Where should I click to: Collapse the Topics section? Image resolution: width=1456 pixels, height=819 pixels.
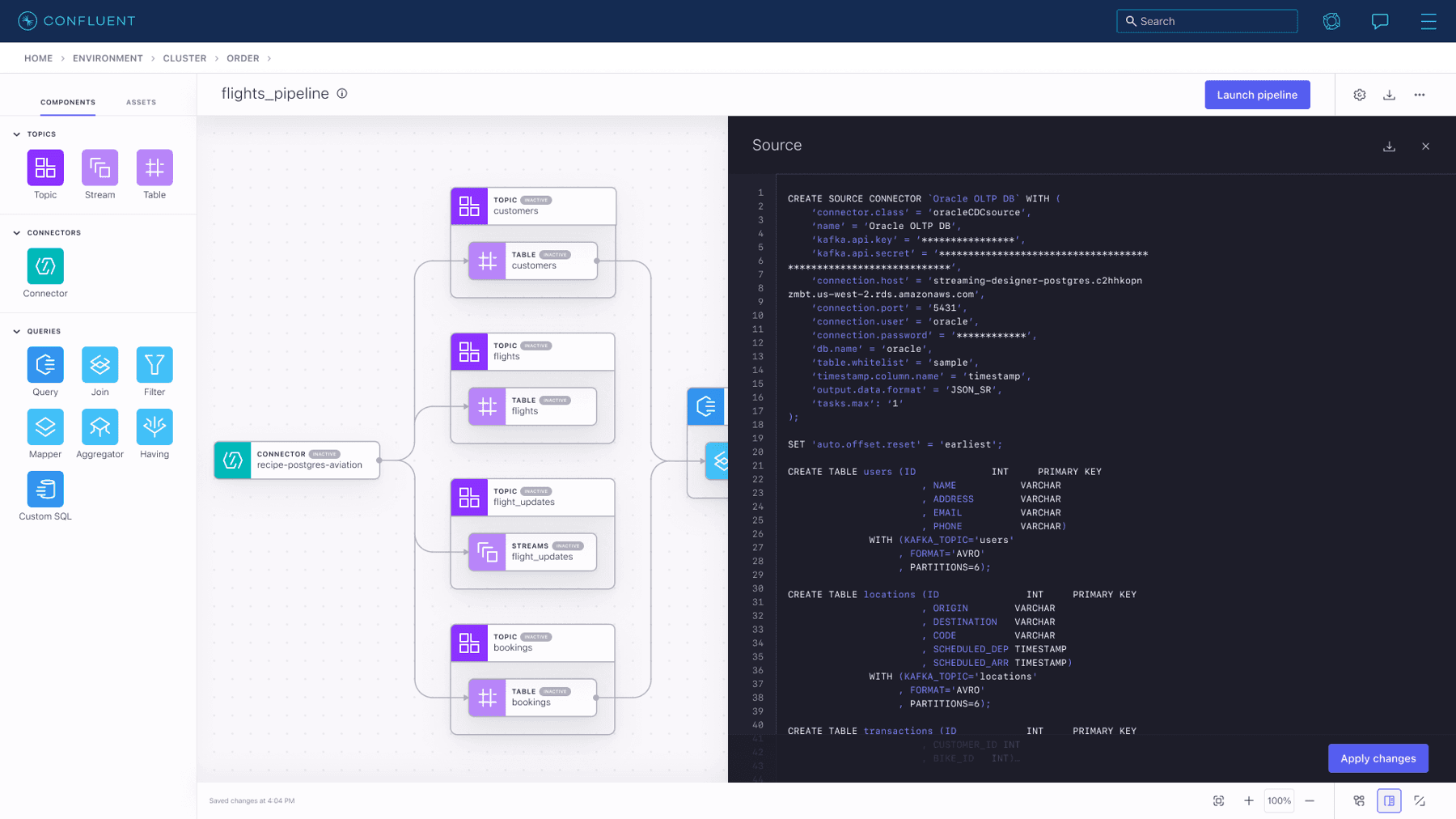point(17,134)
